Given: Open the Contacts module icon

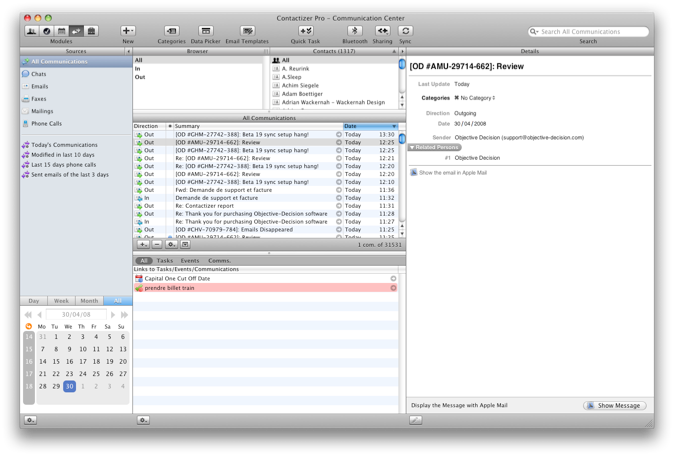Looking at the screenshot, I should (31, 31).
